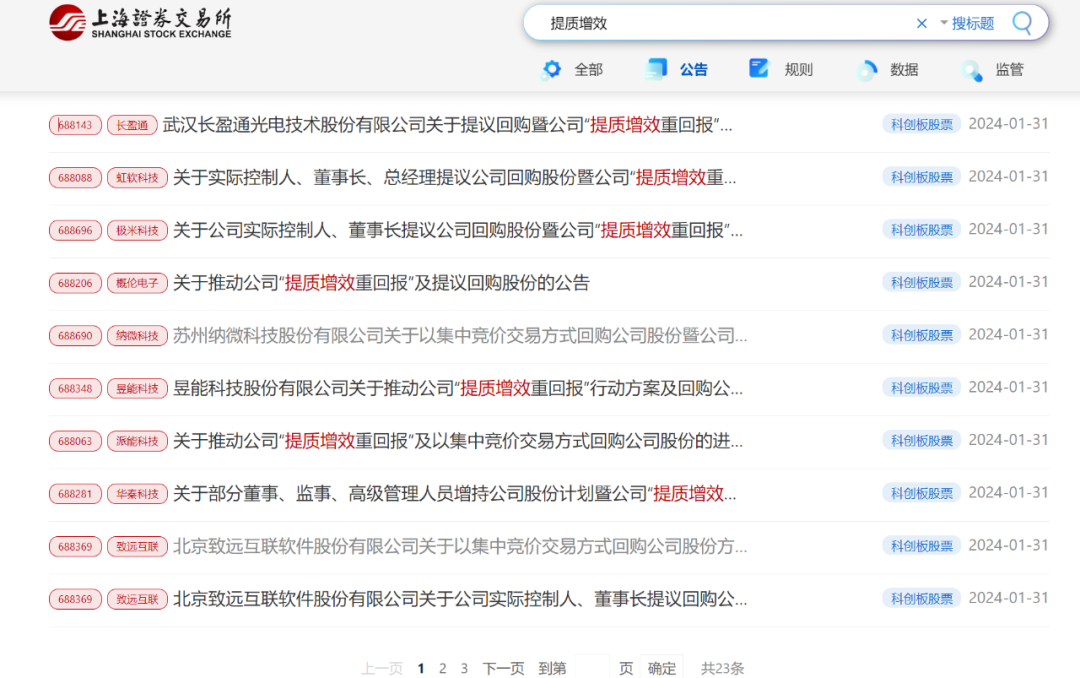The image size is (1080, 678).
Task: Click stock code tag 688696
Action: (x=75, y=230)
